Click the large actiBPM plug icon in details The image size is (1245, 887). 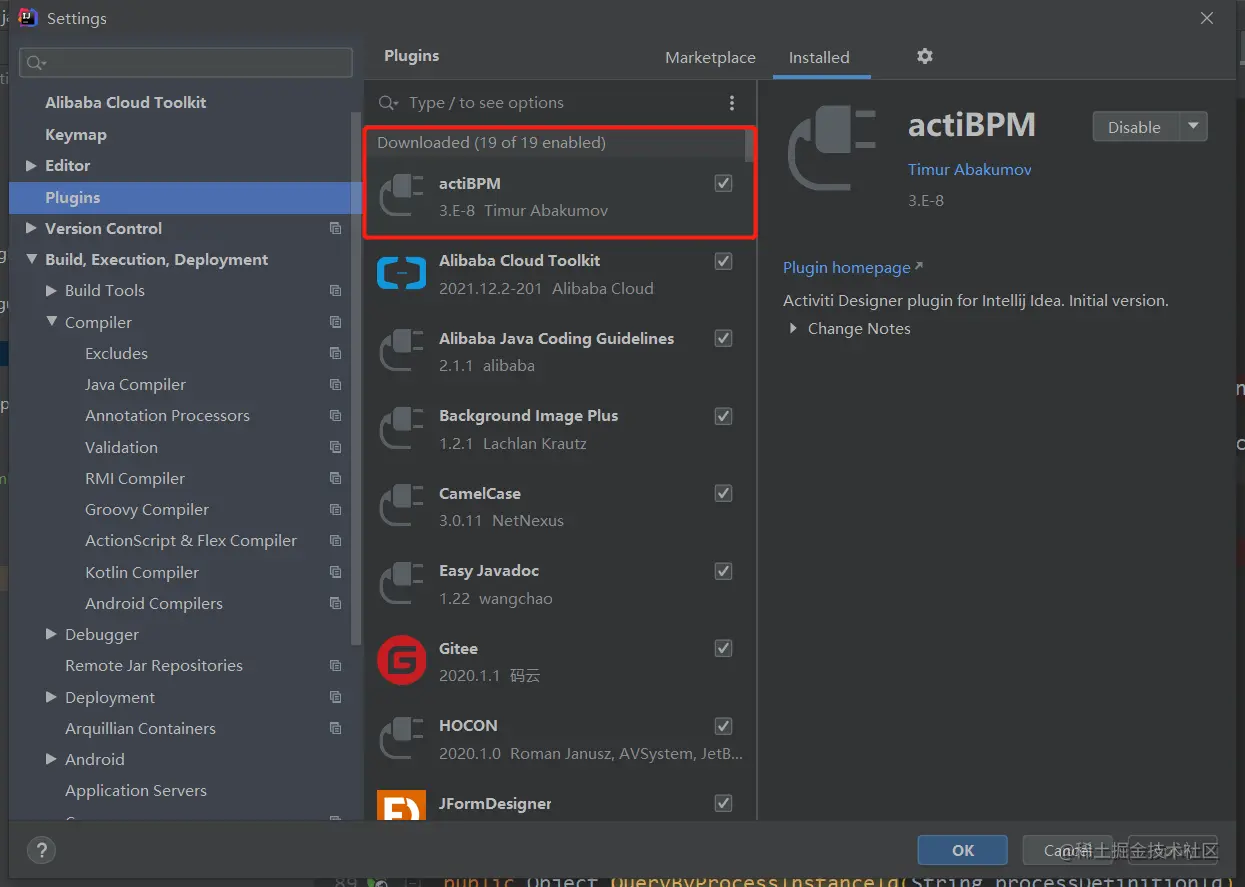[832, 148]
